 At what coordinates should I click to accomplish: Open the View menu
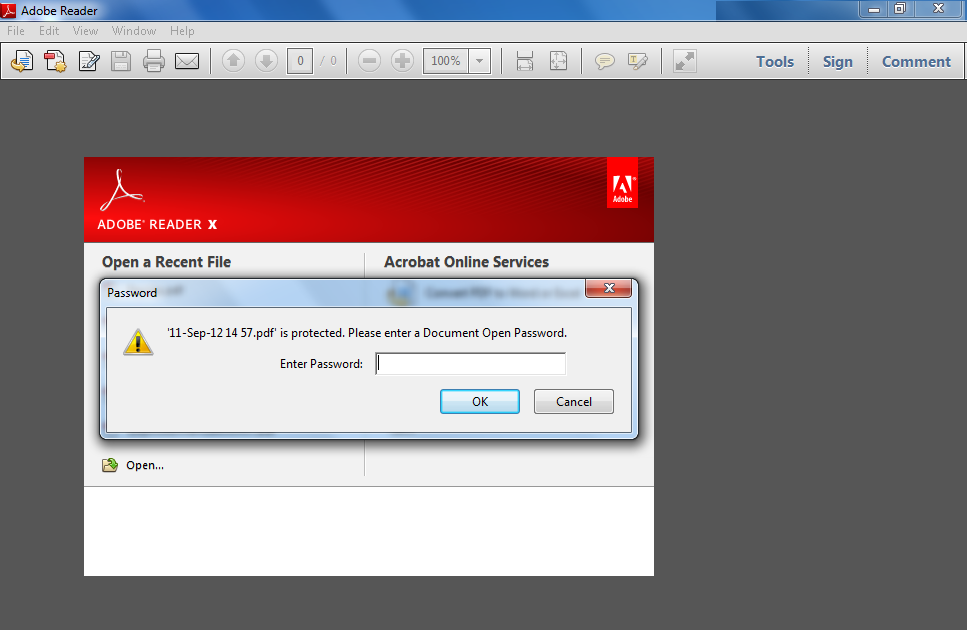coord(85,31)
